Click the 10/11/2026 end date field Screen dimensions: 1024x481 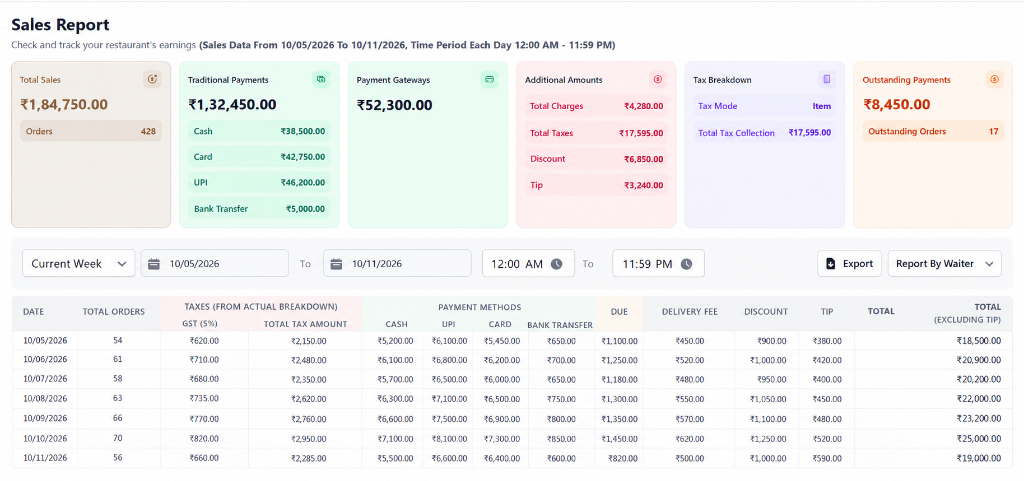[x=398, y=264]
